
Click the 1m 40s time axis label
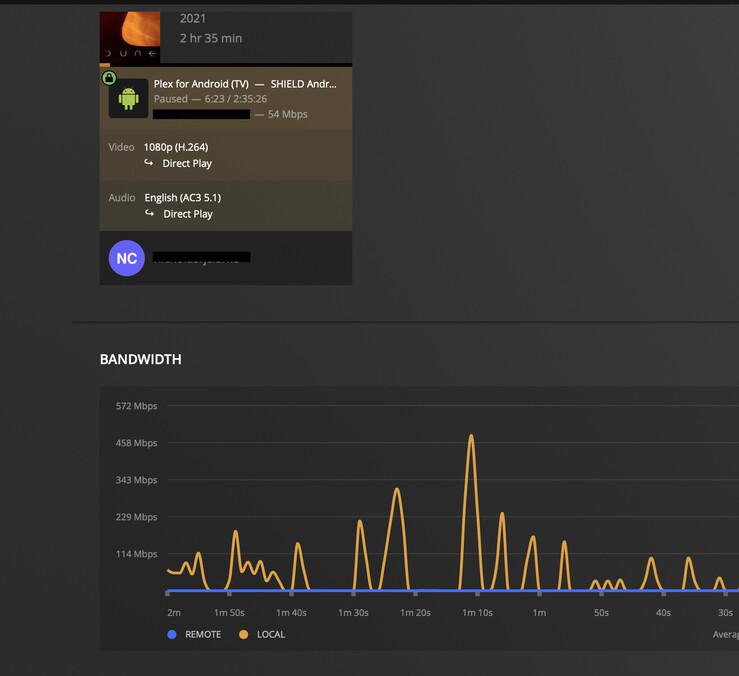(x=291, y=613)
